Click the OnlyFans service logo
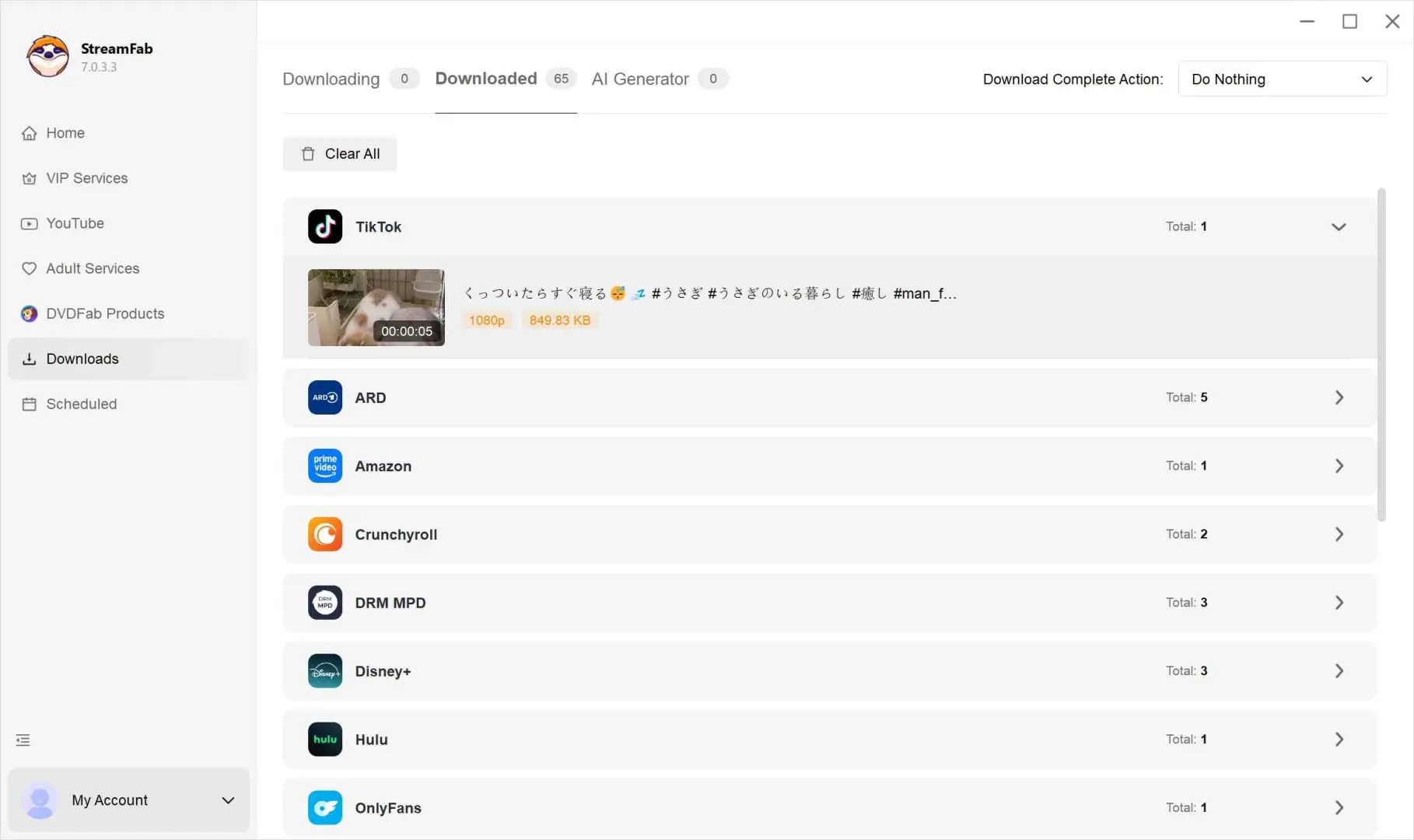1414x840 pixels. coord(325,808)
